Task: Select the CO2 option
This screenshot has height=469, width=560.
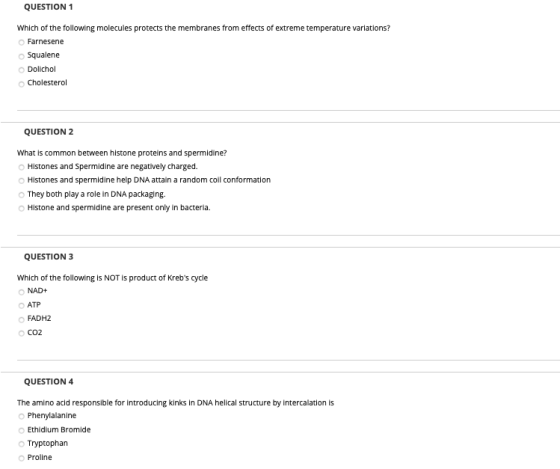Action: point(21,333)
